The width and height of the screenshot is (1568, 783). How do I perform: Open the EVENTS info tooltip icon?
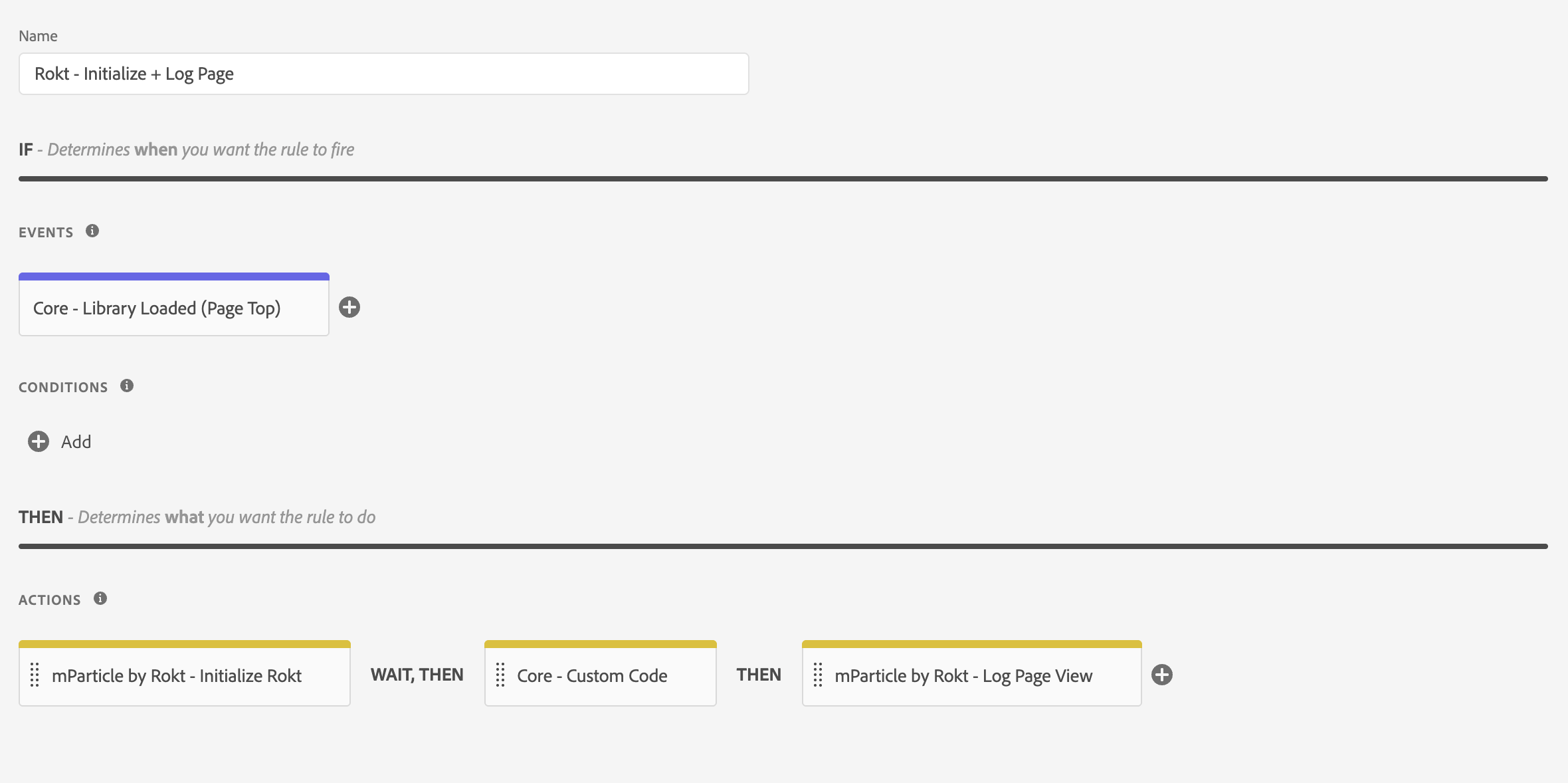point(92,231)
